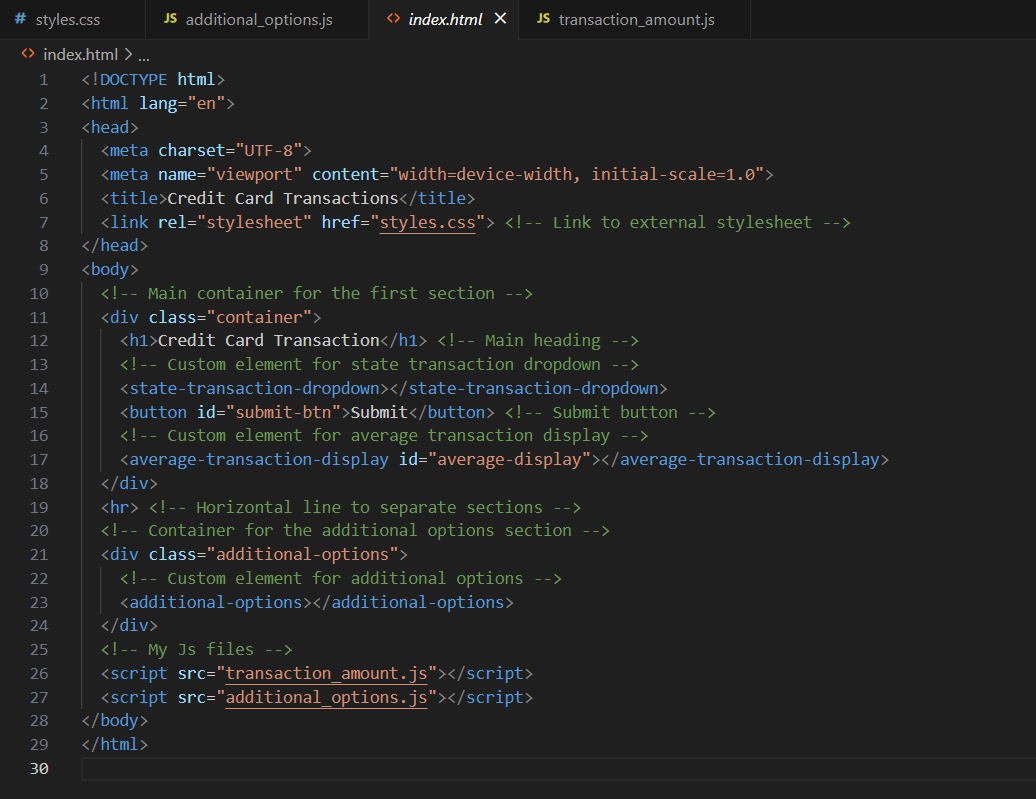Click the class="additional-options" div tag

coord(254,554)
